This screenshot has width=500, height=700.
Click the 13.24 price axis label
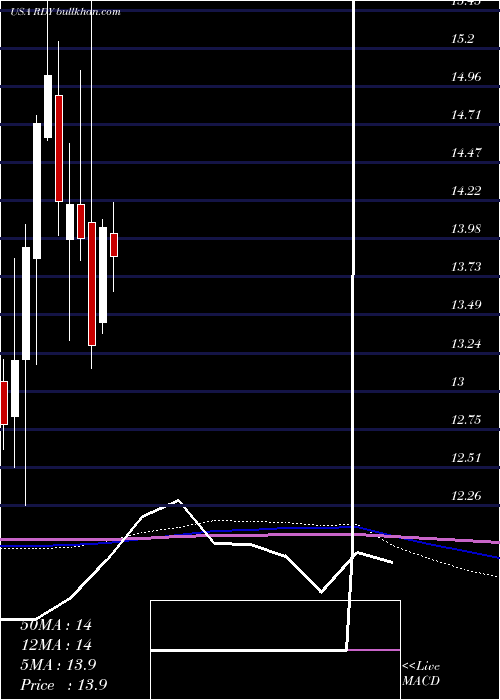[466, 343]
